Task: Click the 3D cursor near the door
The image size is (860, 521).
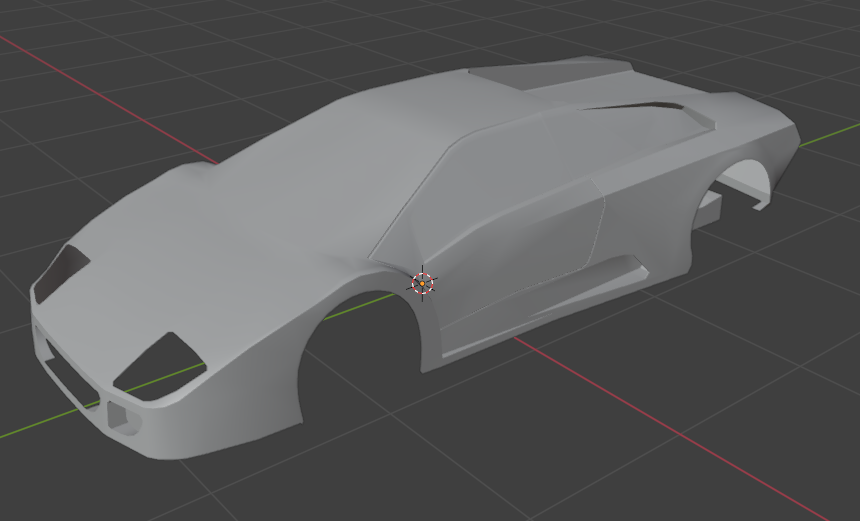Action: [x=422, y=283]
